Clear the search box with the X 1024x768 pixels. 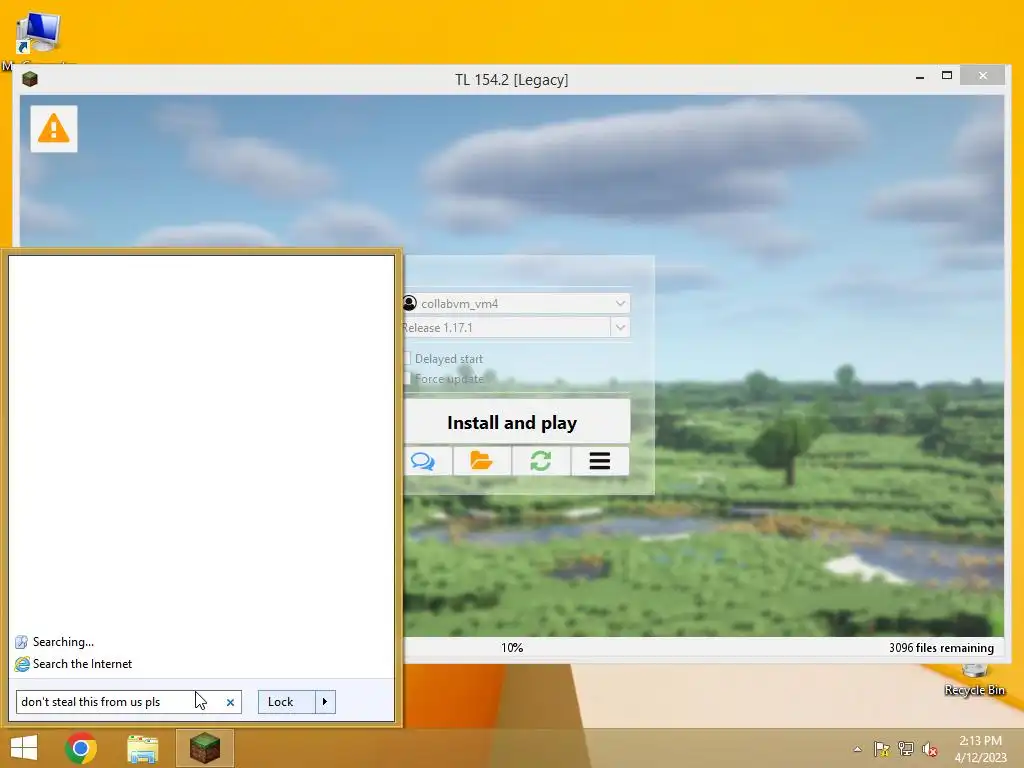tap(230, 702)
